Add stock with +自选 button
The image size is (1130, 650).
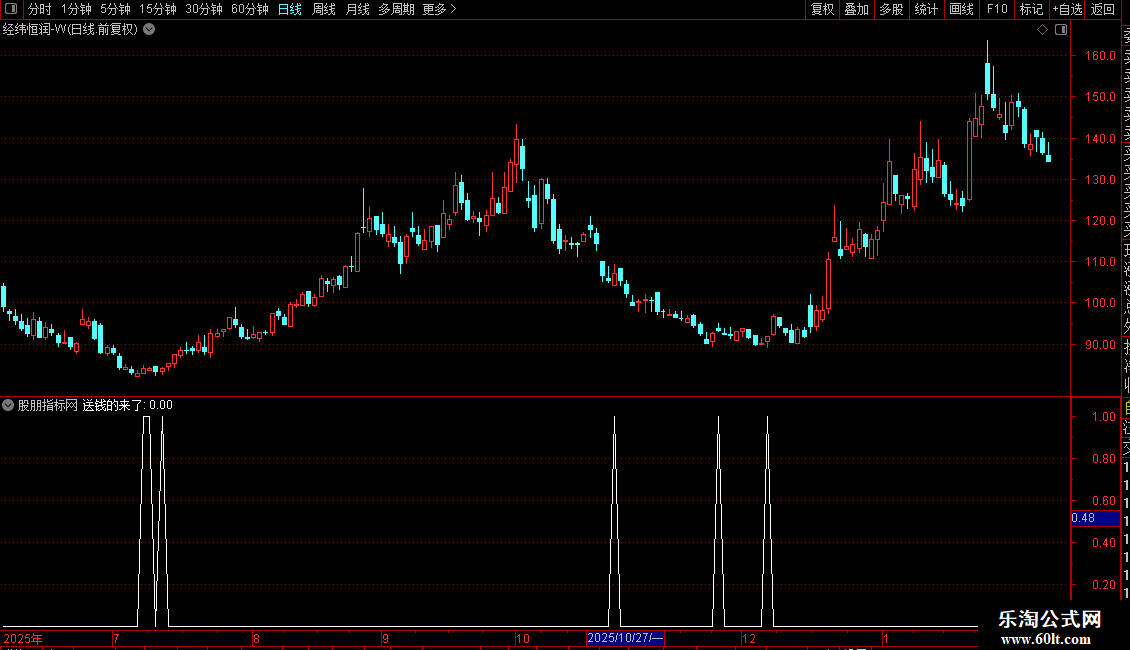tap(1067, 9)
